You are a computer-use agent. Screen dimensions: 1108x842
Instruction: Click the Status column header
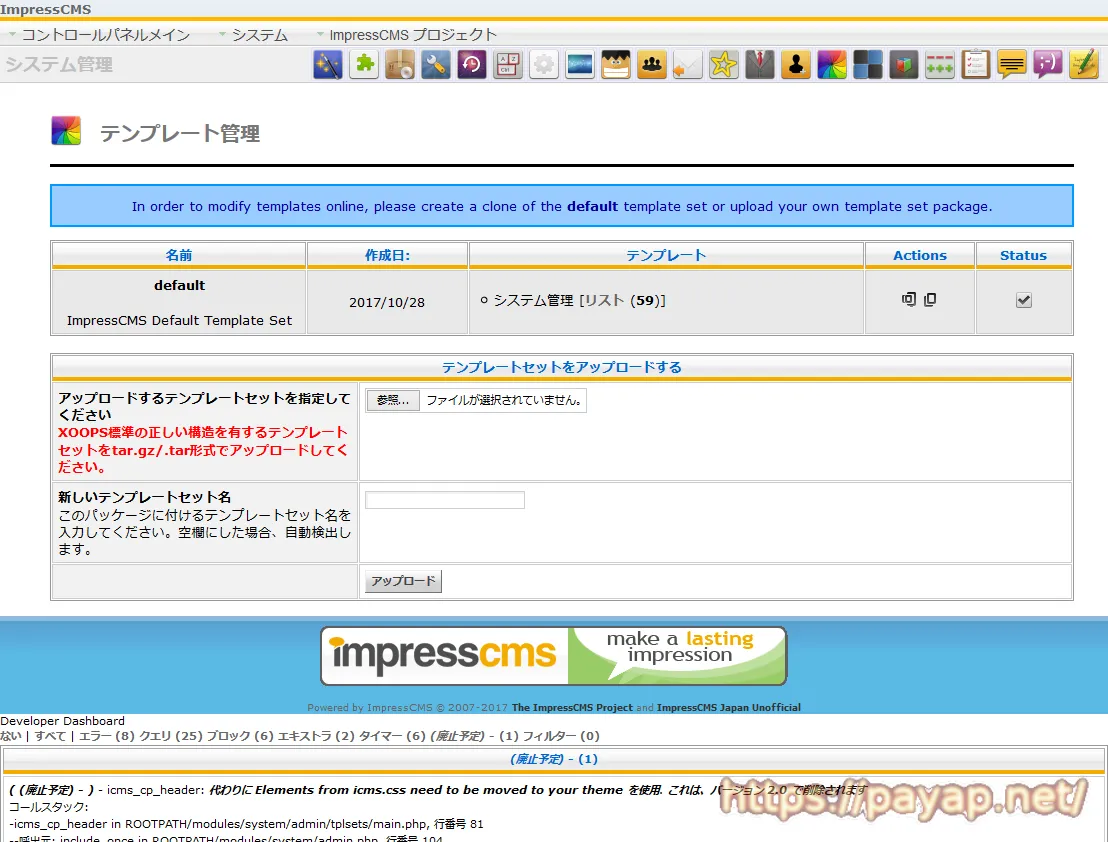tap(1023, 255)
